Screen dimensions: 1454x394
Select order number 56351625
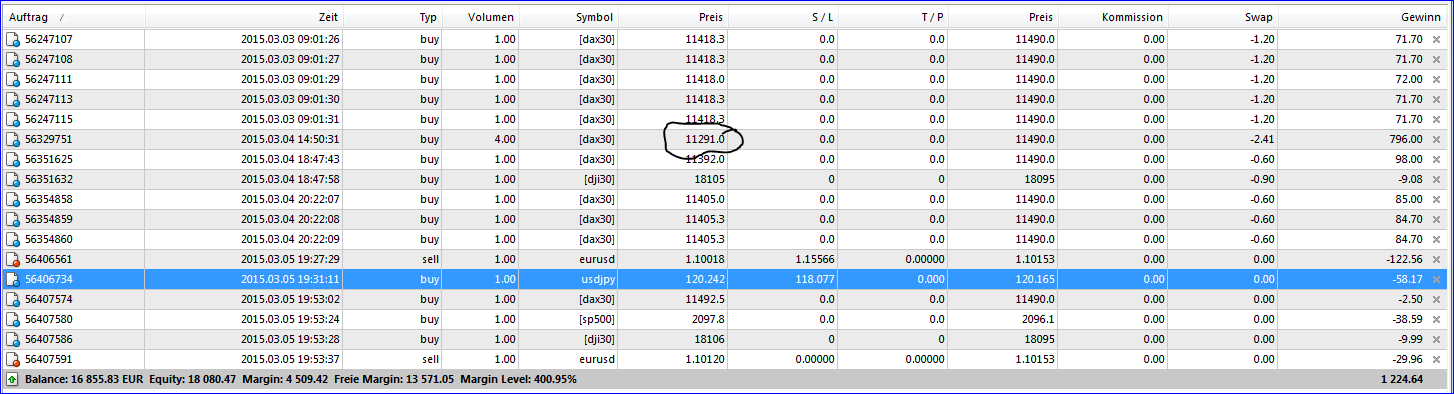[x=48, y=159]
